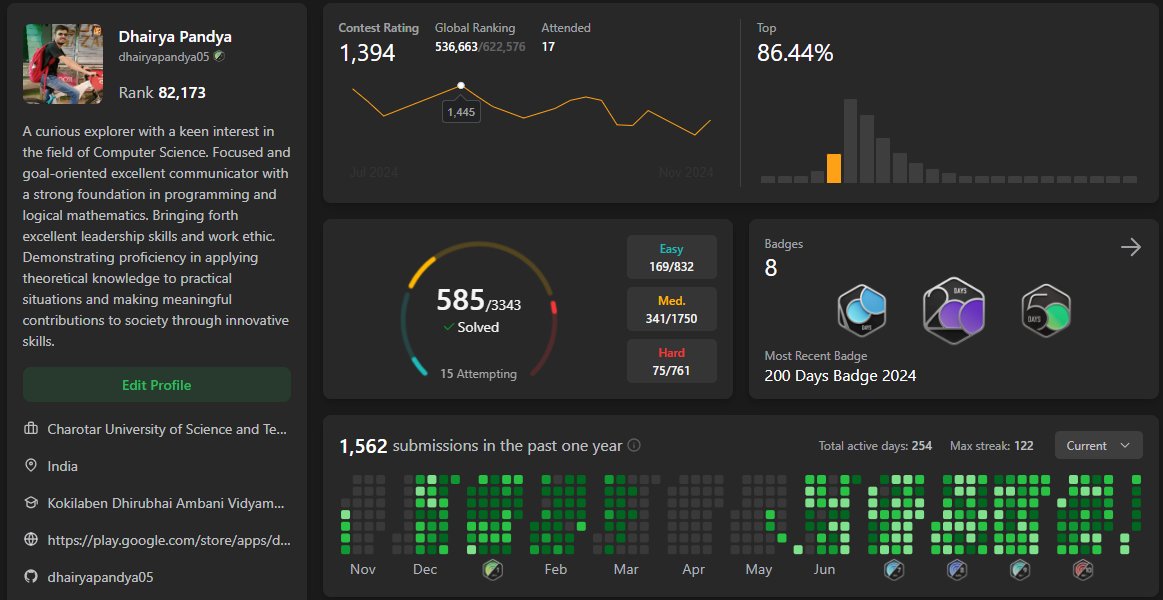The image size is (1163, 600).
Task: Click the purple-blue monthly badge in heatmap
Action: 957,570
